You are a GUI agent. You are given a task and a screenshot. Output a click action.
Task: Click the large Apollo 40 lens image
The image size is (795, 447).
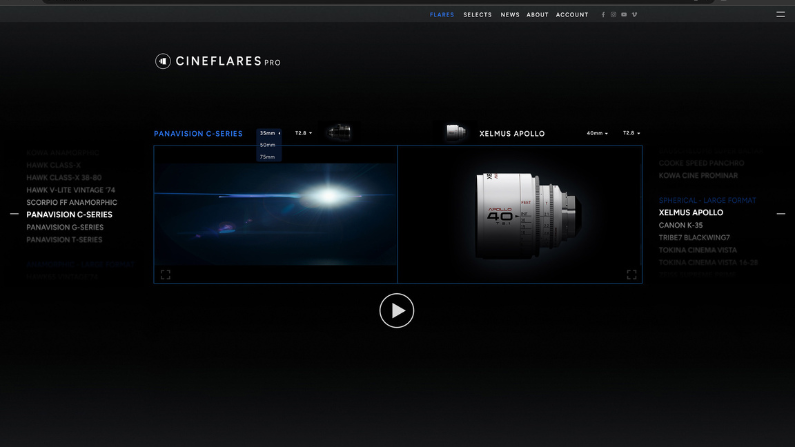(x=527, y=215)
